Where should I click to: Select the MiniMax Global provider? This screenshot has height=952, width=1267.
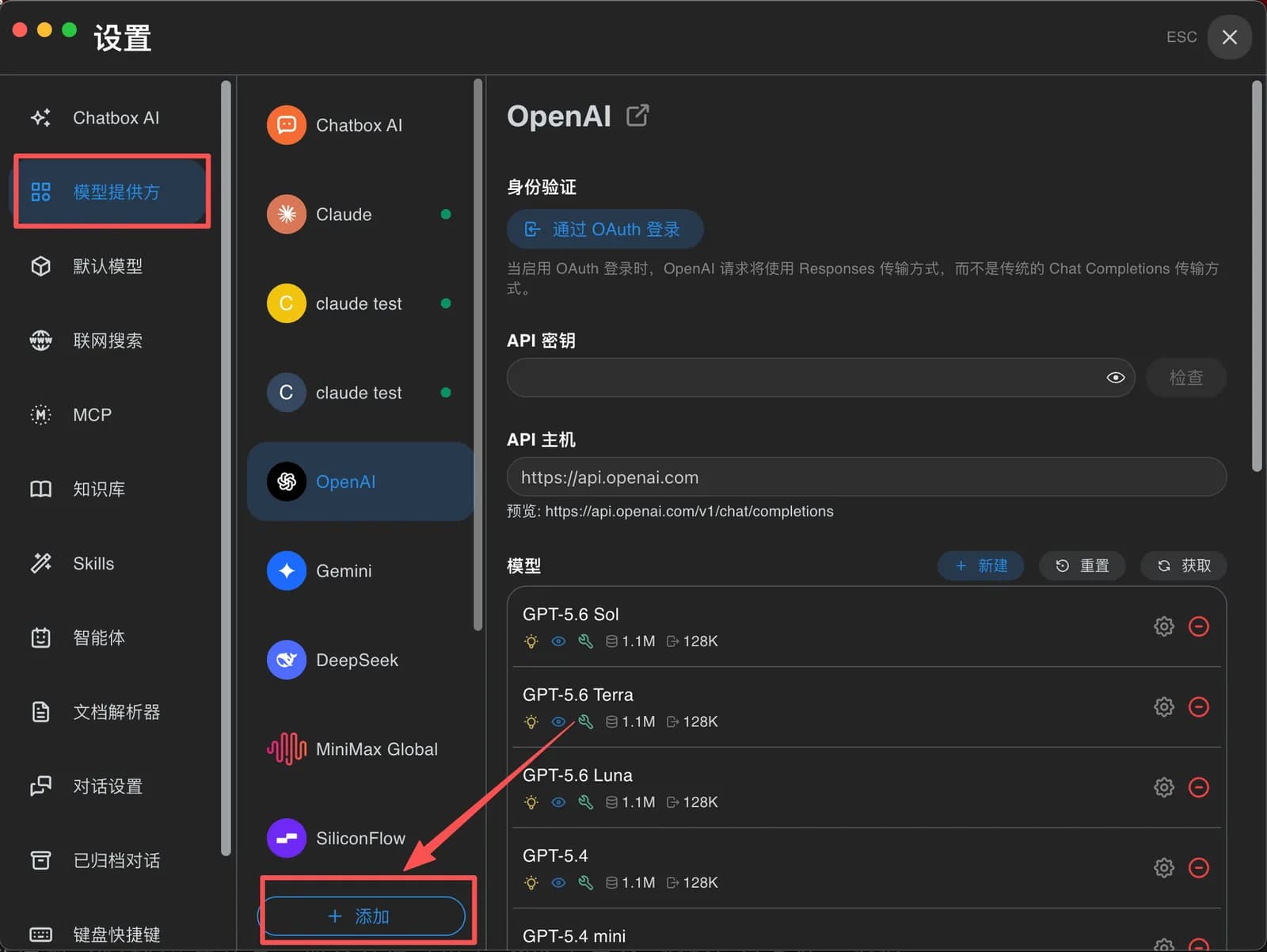tap(360, 749)
